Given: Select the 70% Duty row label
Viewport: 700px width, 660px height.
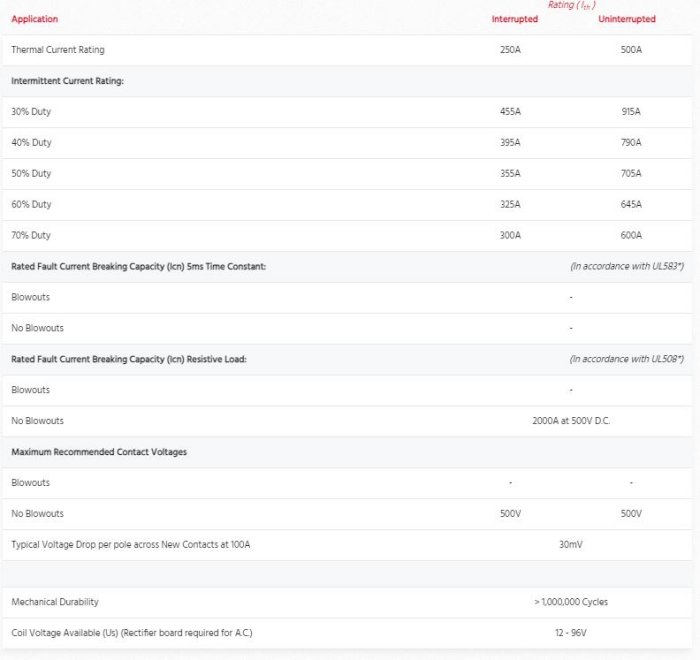Looking at the screenshot, I should (x=31, y=236).
